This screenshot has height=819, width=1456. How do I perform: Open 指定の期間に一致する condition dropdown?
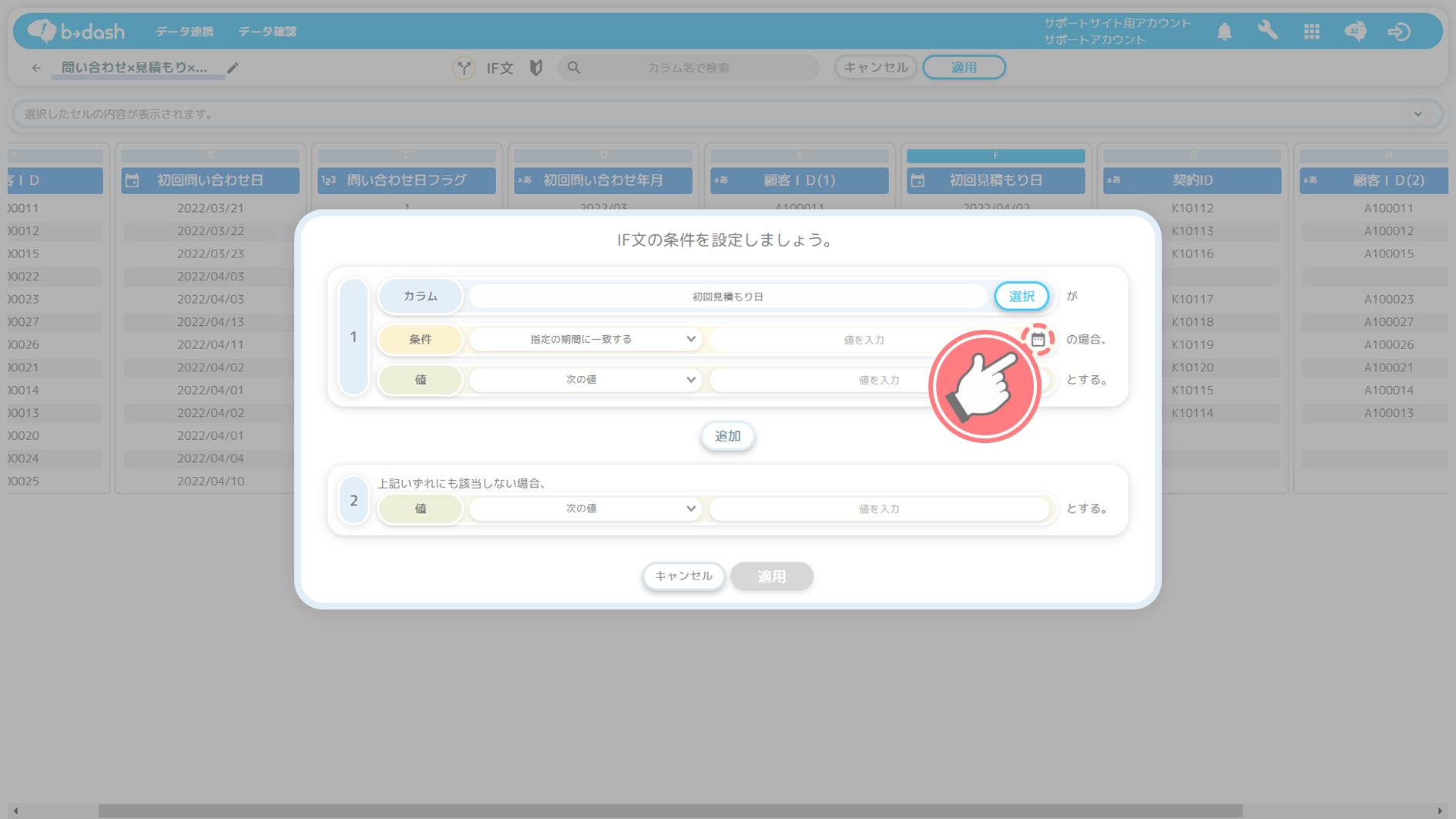pyautogui.click(x=585, y=339)
